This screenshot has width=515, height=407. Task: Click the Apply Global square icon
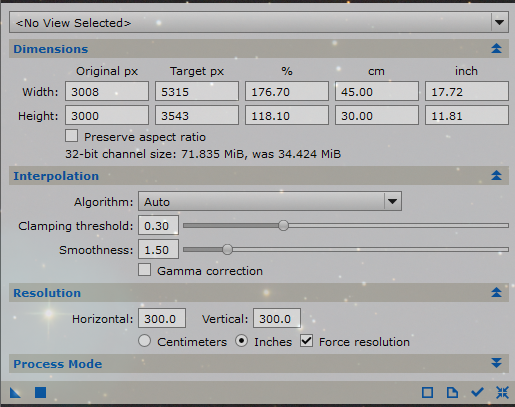pyautogui.click(x=41, y=392)
